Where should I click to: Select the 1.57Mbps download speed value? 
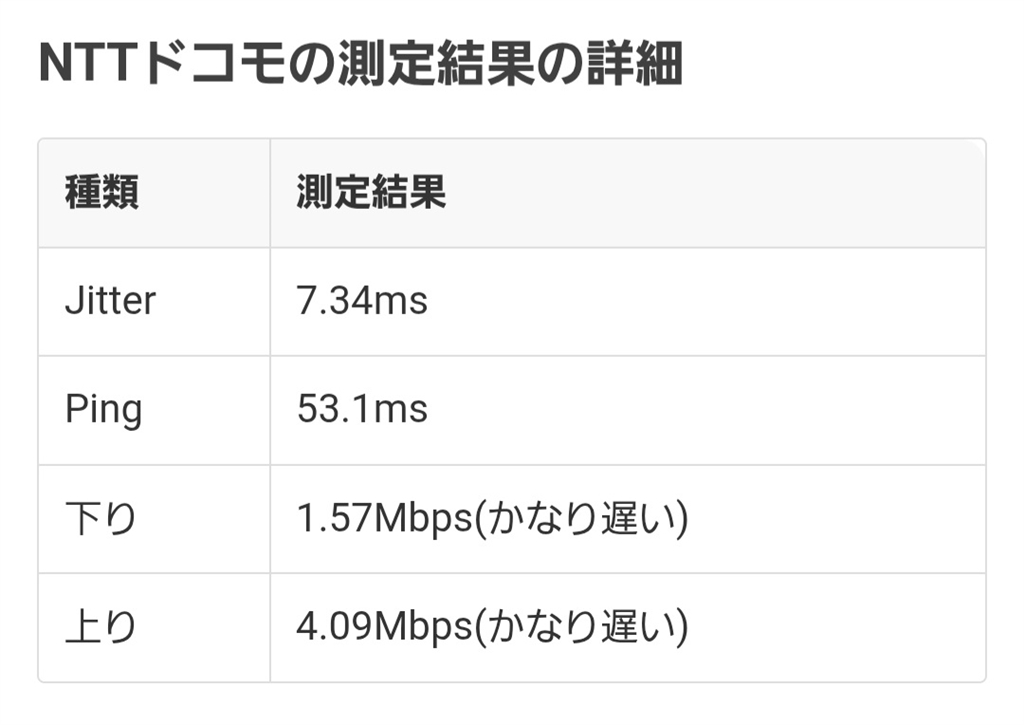(383, 519)
